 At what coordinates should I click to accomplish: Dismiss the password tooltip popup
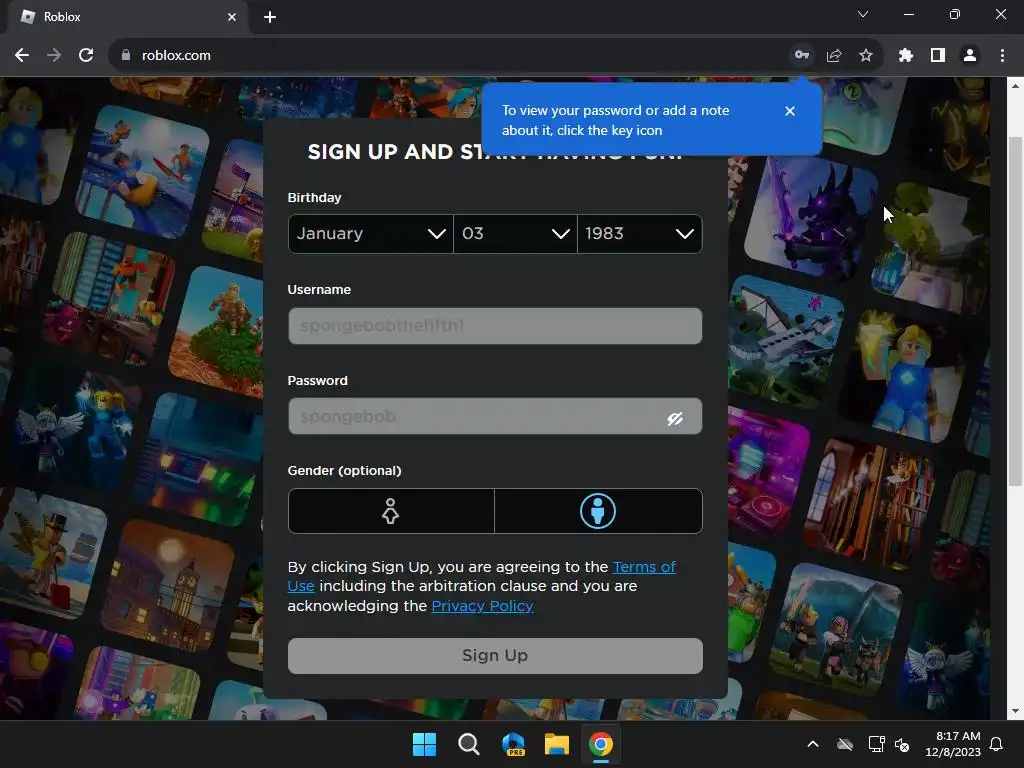click(x=790, y=111)
